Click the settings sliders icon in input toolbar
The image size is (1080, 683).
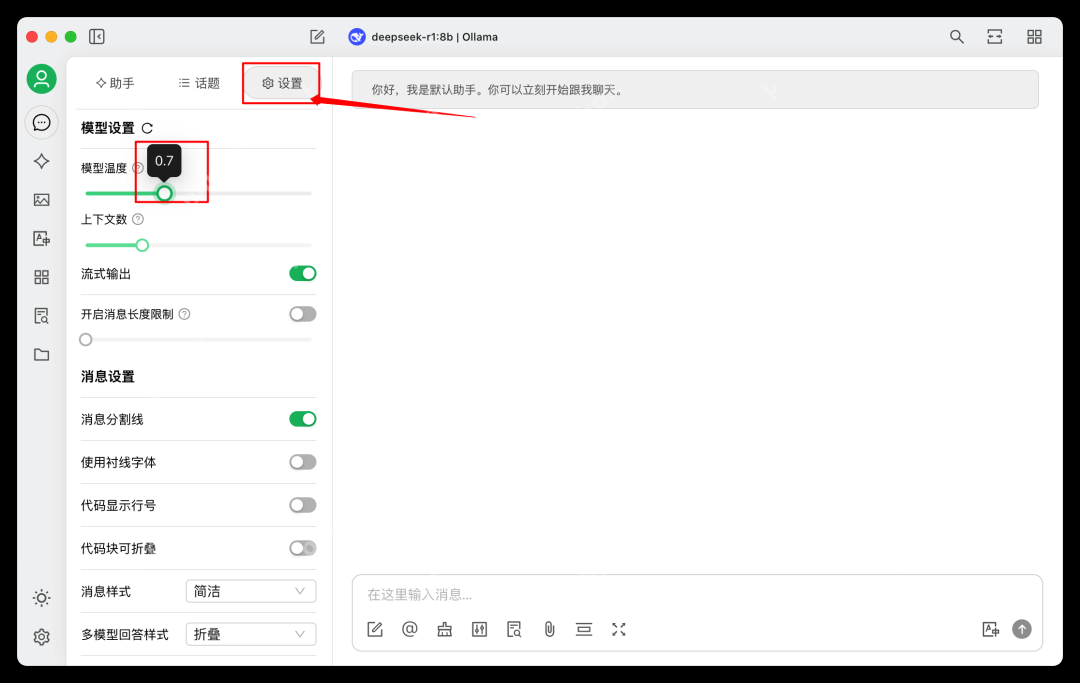[x=479, y=629]
